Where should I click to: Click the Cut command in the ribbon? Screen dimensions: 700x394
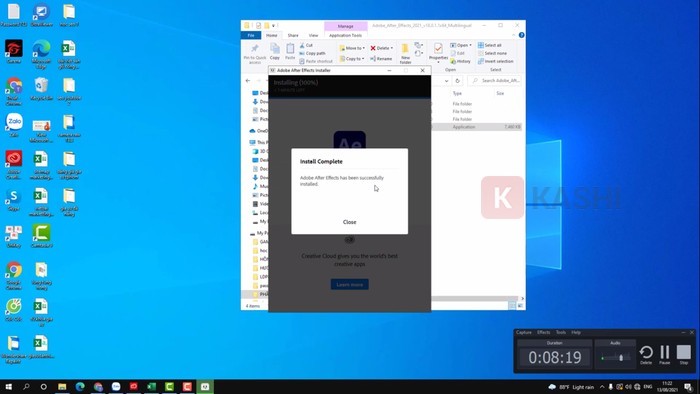[x=306, y=45]
